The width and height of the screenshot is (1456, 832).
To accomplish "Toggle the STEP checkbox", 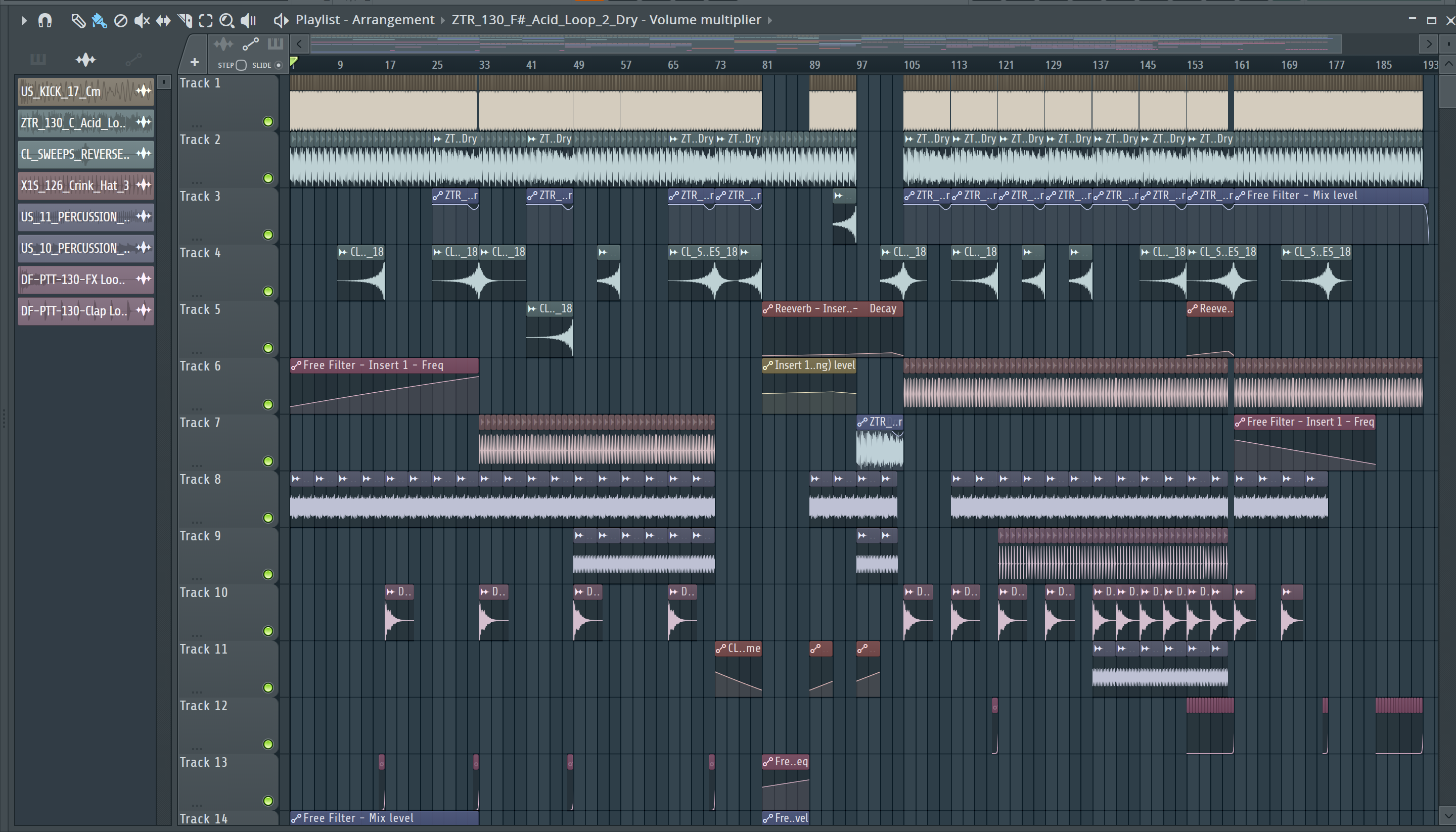I will pos(241,65).
